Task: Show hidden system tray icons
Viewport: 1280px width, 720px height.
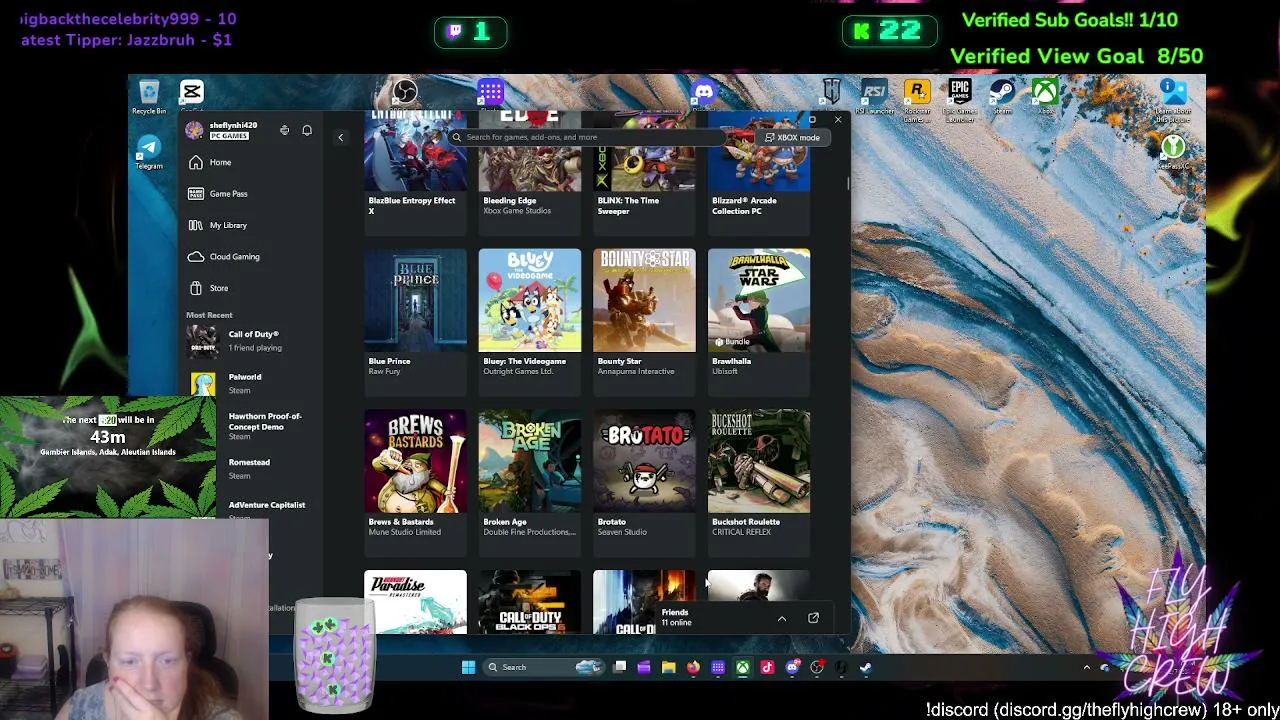Action: [1087, 667]
